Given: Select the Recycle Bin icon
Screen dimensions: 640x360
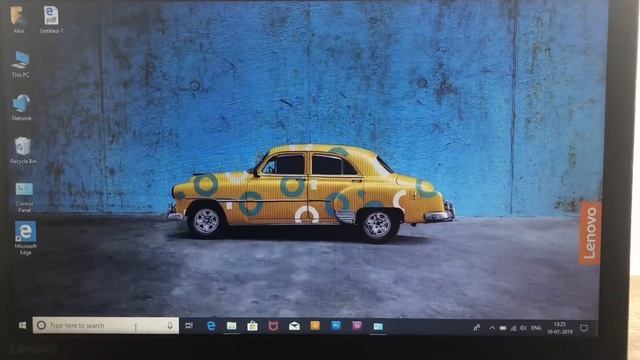Looking at the screenshot, I should tap(23, 150).
